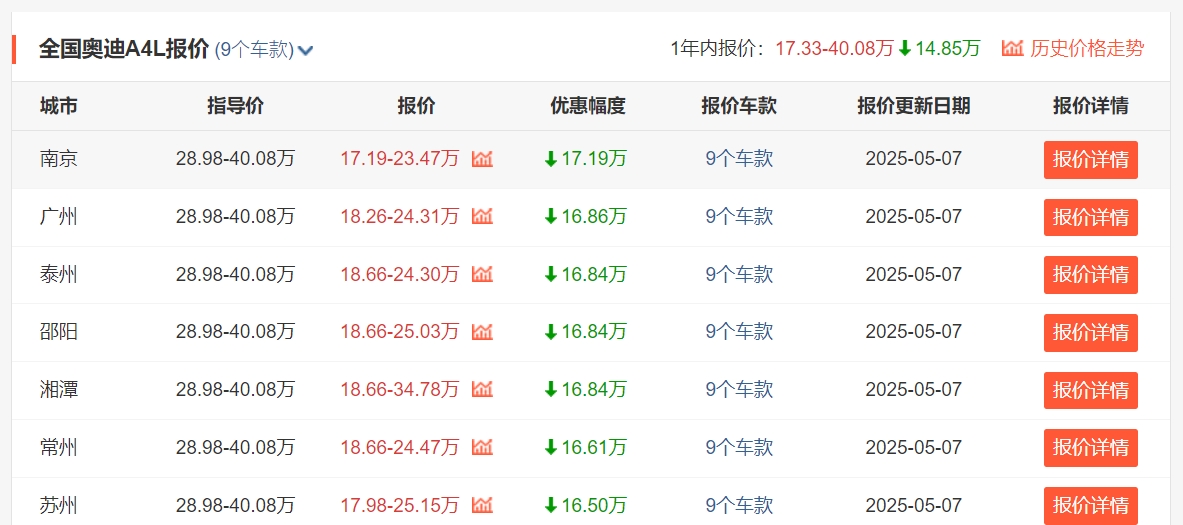Viewport: 1183px width, 525px height.
Task: Open 报价详情 for 苏州
Action: (x=1091, y=505)
